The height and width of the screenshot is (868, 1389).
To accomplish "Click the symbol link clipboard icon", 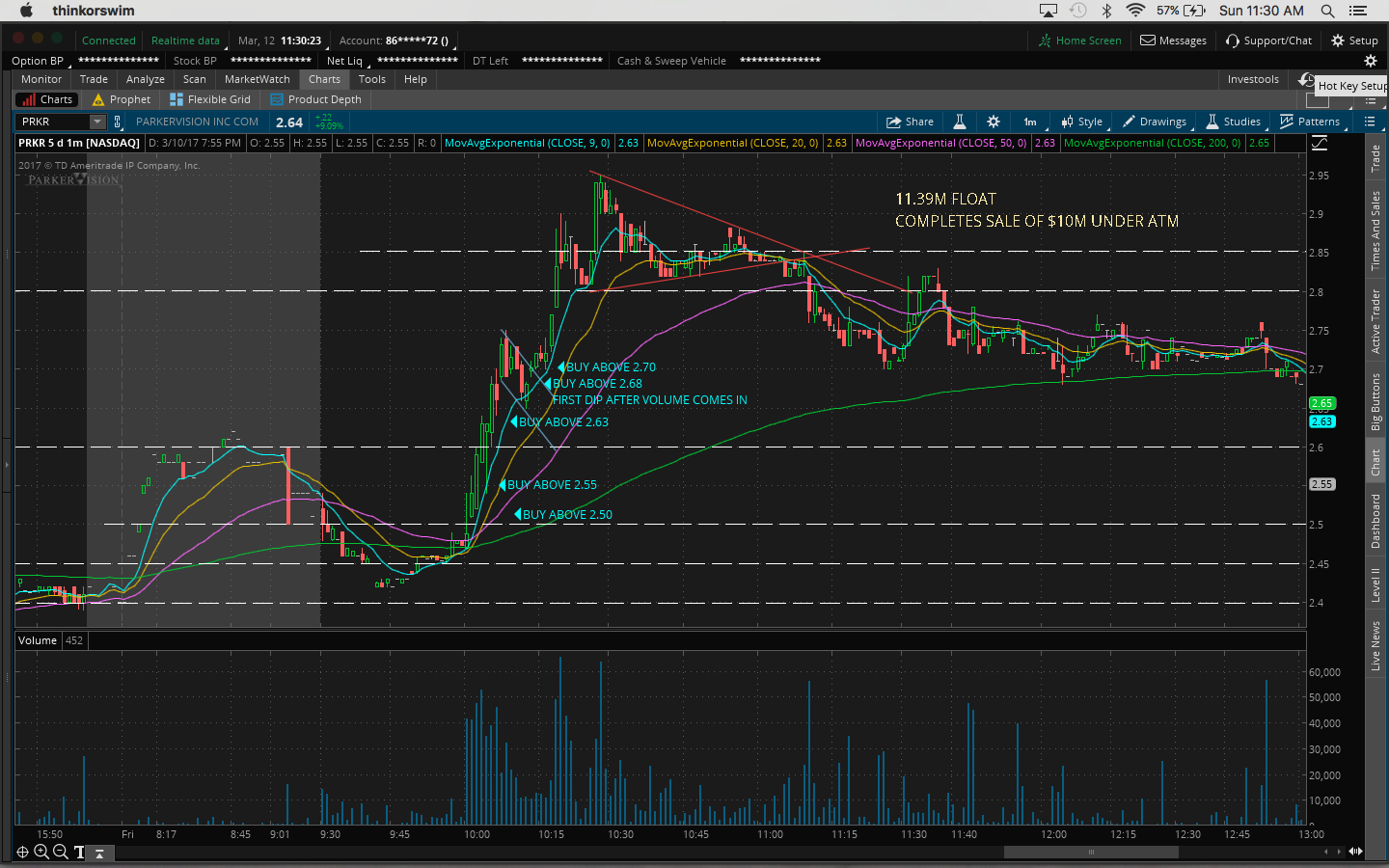I will point(118,122).
